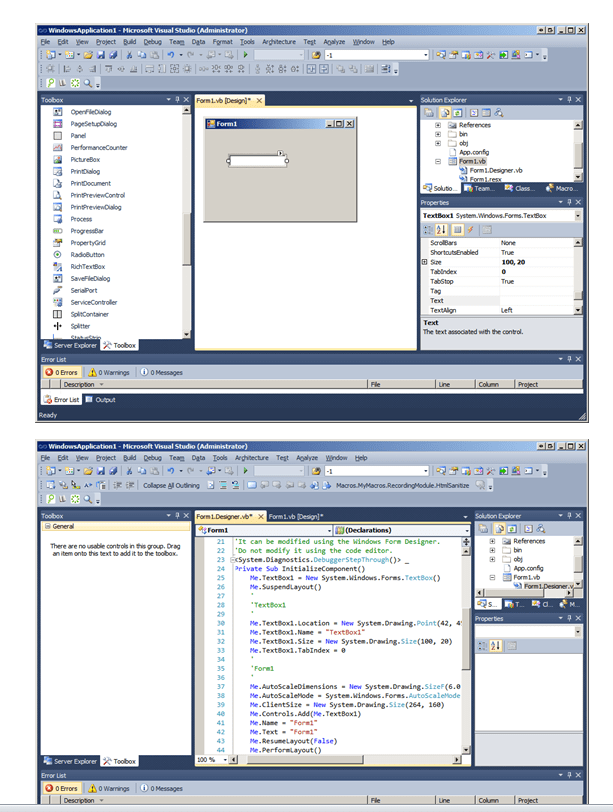Click Open File folder icon, upper window

(88, 55)
